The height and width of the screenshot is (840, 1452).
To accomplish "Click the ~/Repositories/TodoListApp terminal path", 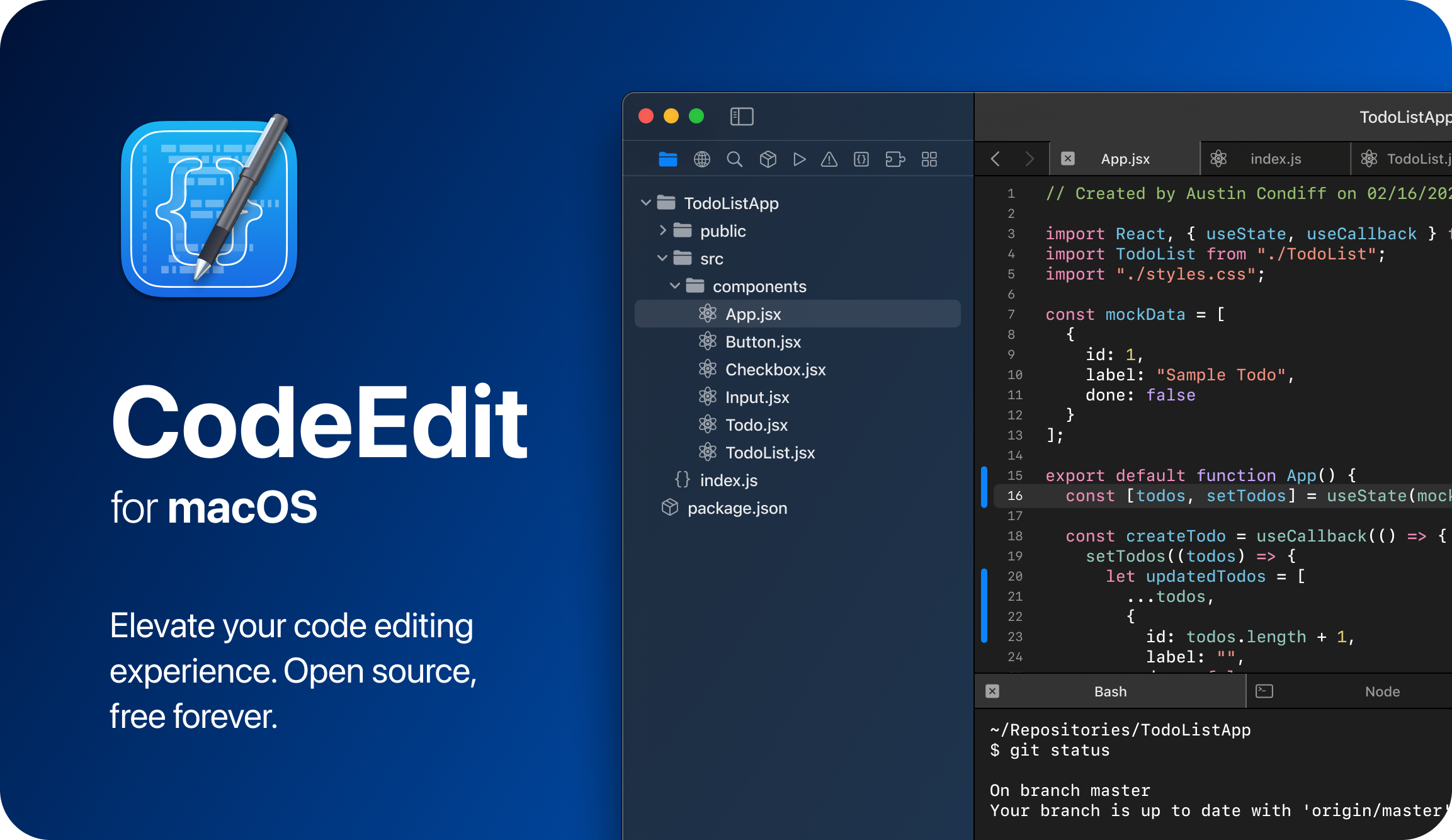I will click(1120, 730).
